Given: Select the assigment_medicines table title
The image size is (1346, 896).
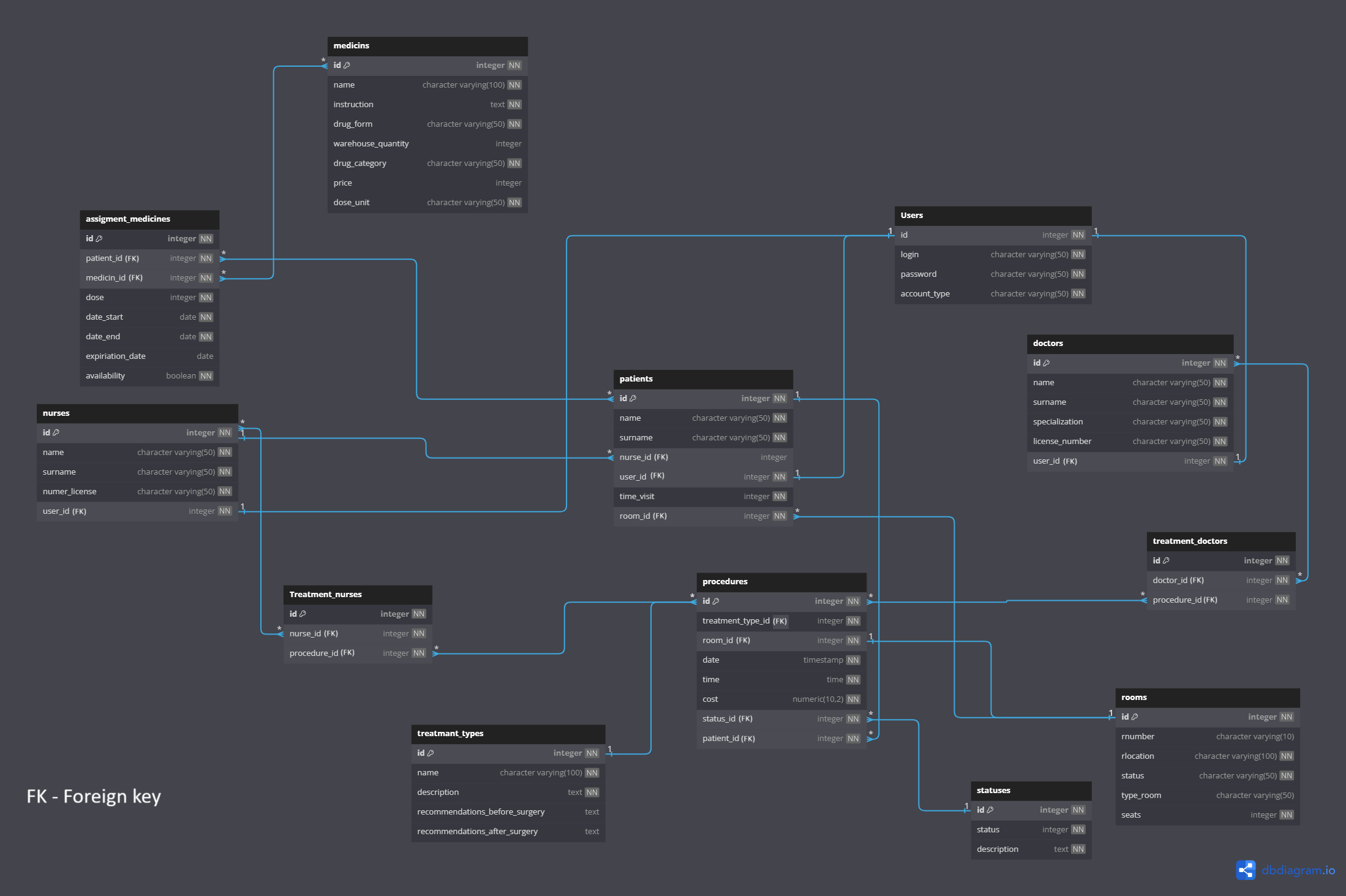Looking at the screenshot, I should point(128,219).
